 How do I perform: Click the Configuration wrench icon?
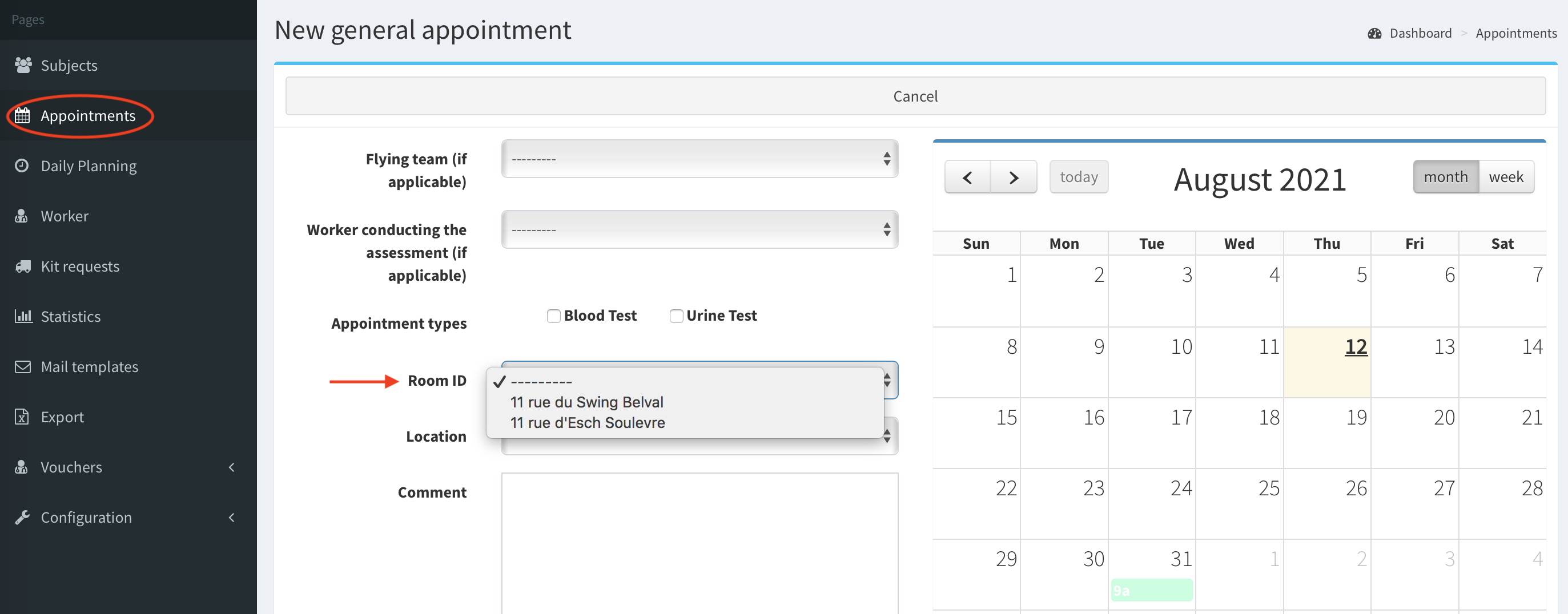point(22,517)
